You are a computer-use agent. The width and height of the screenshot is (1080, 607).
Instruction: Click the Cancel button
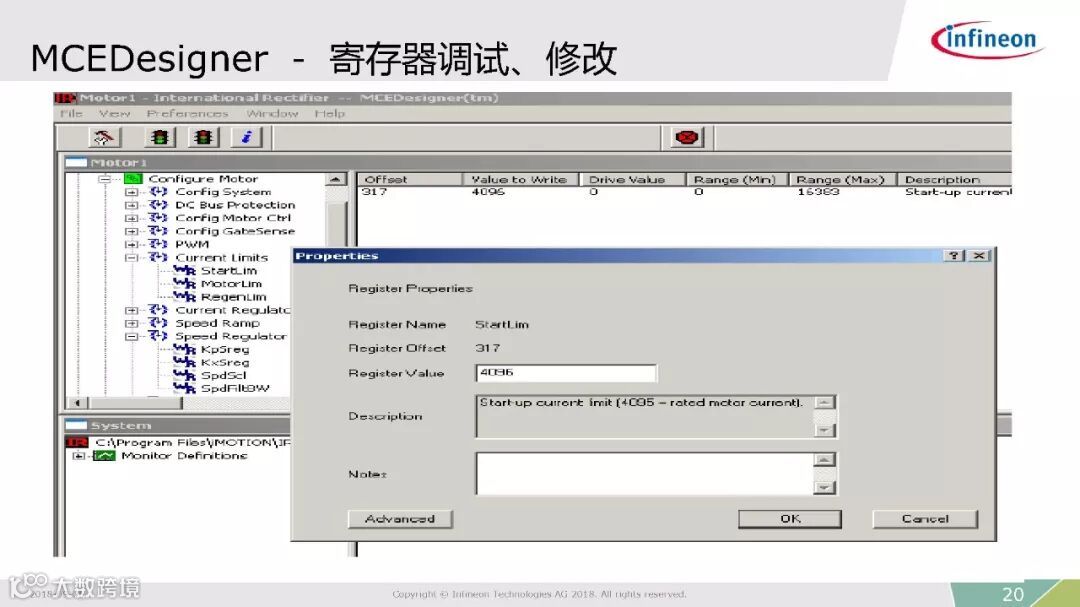pos(925,519)
